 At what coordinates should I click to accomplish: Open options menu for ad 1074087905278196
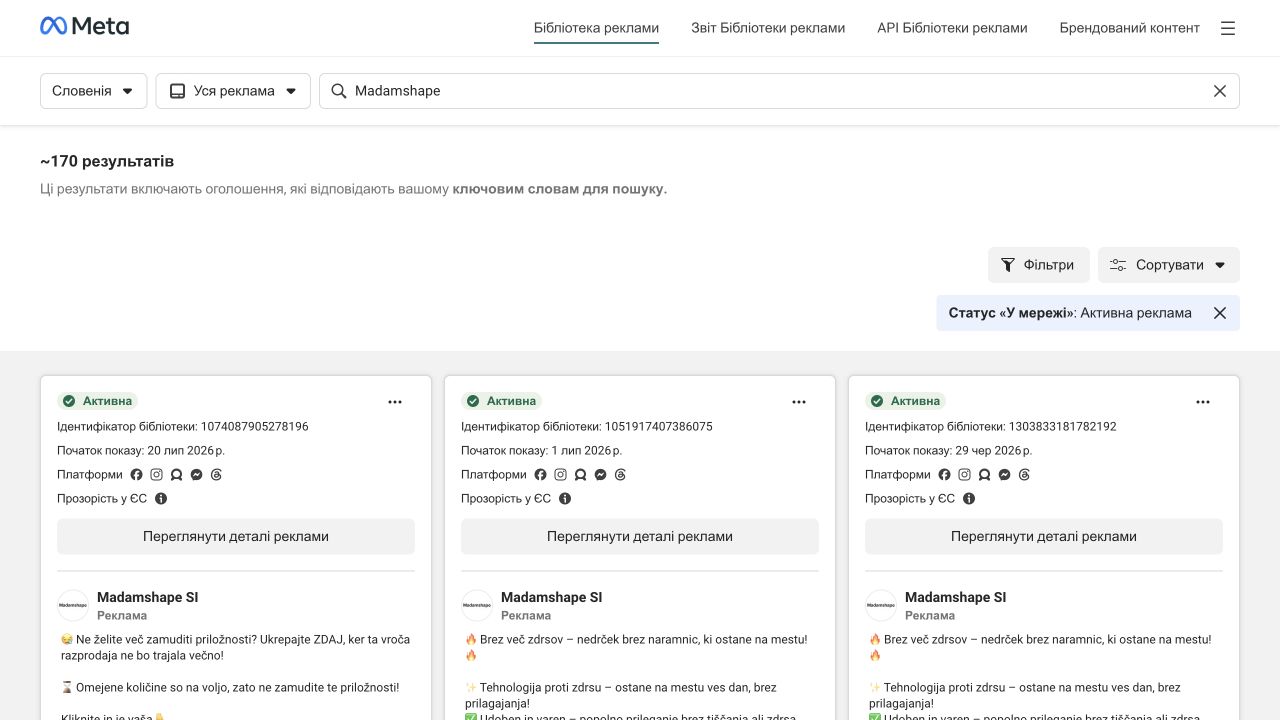coord(395,402)
